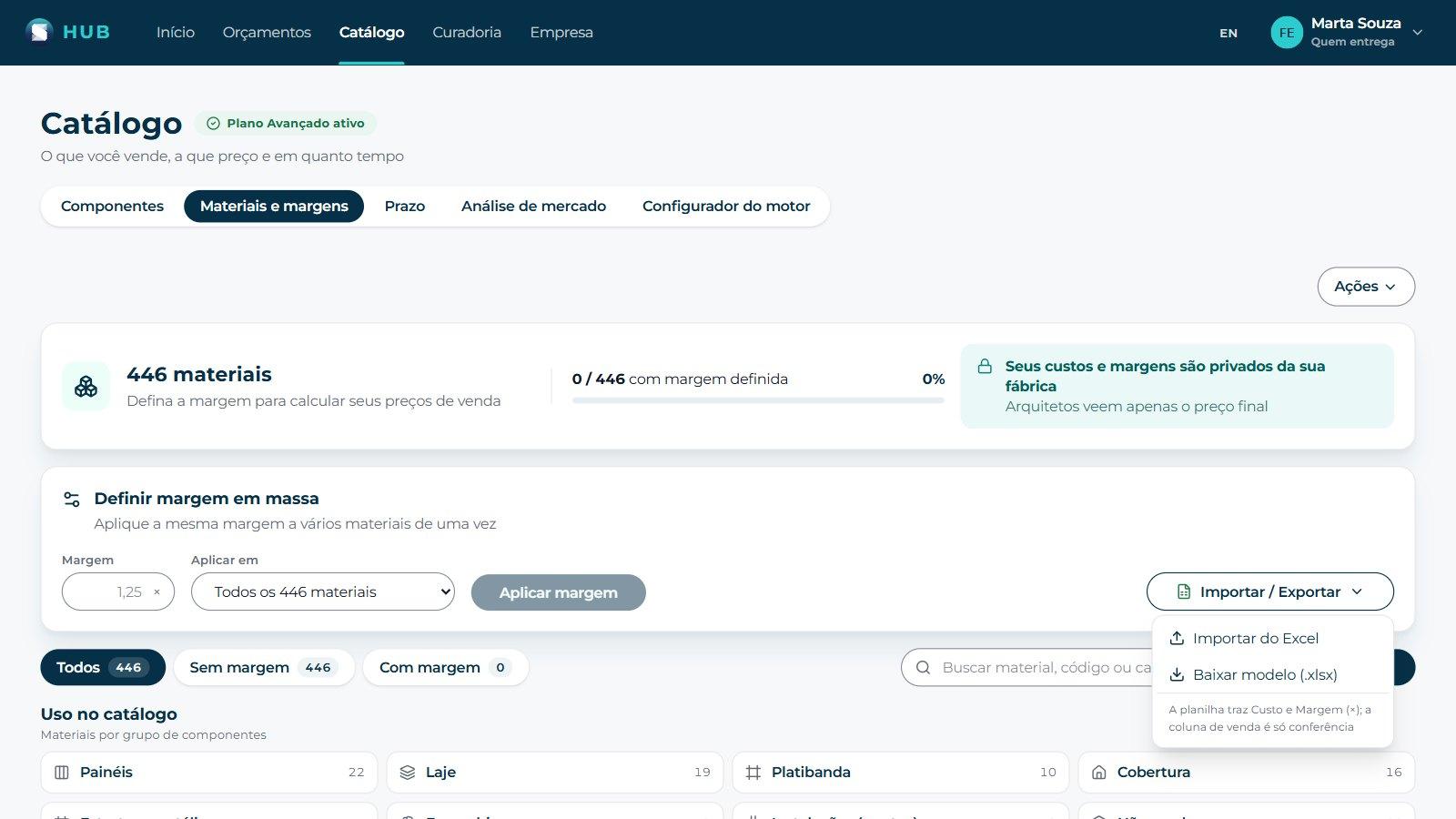
Task: Open Orçamentos in the top navigation
Action: click(267, 33)
